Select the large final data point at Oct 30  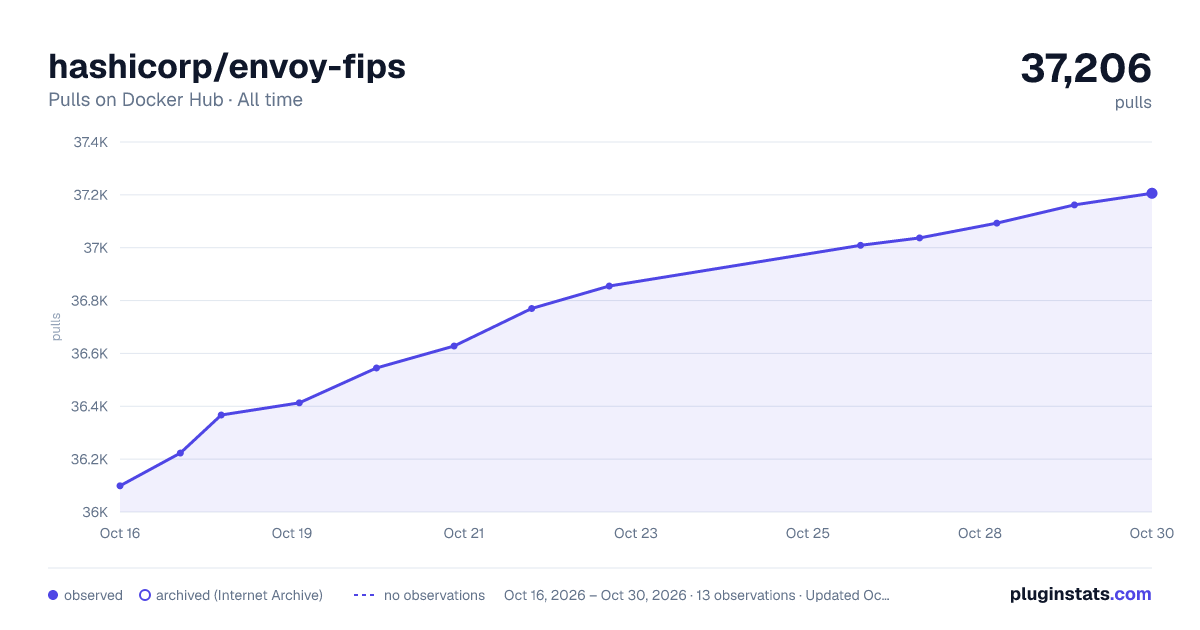[1152, 193]
